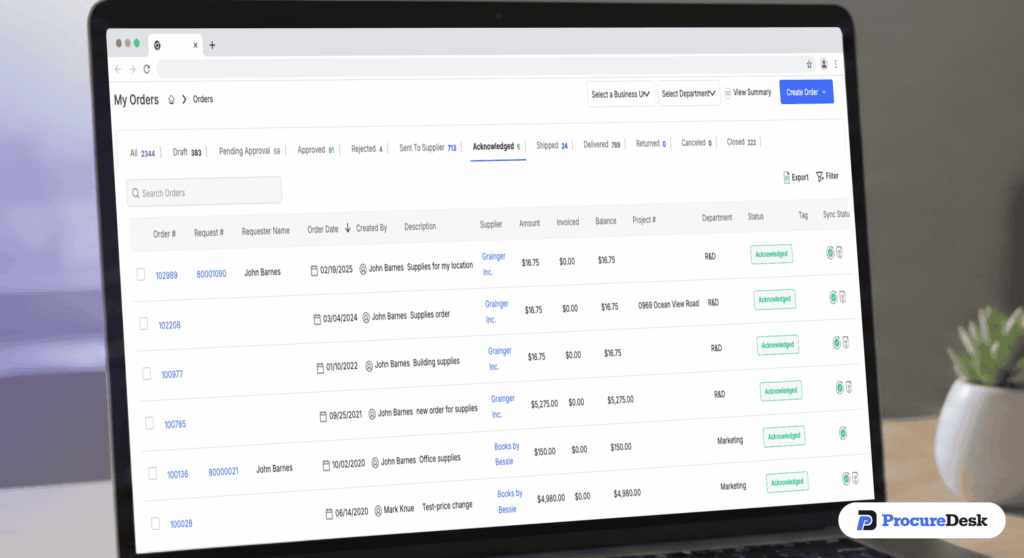
Task: Click request number 80001090 link
Action: tap(211, 273)
